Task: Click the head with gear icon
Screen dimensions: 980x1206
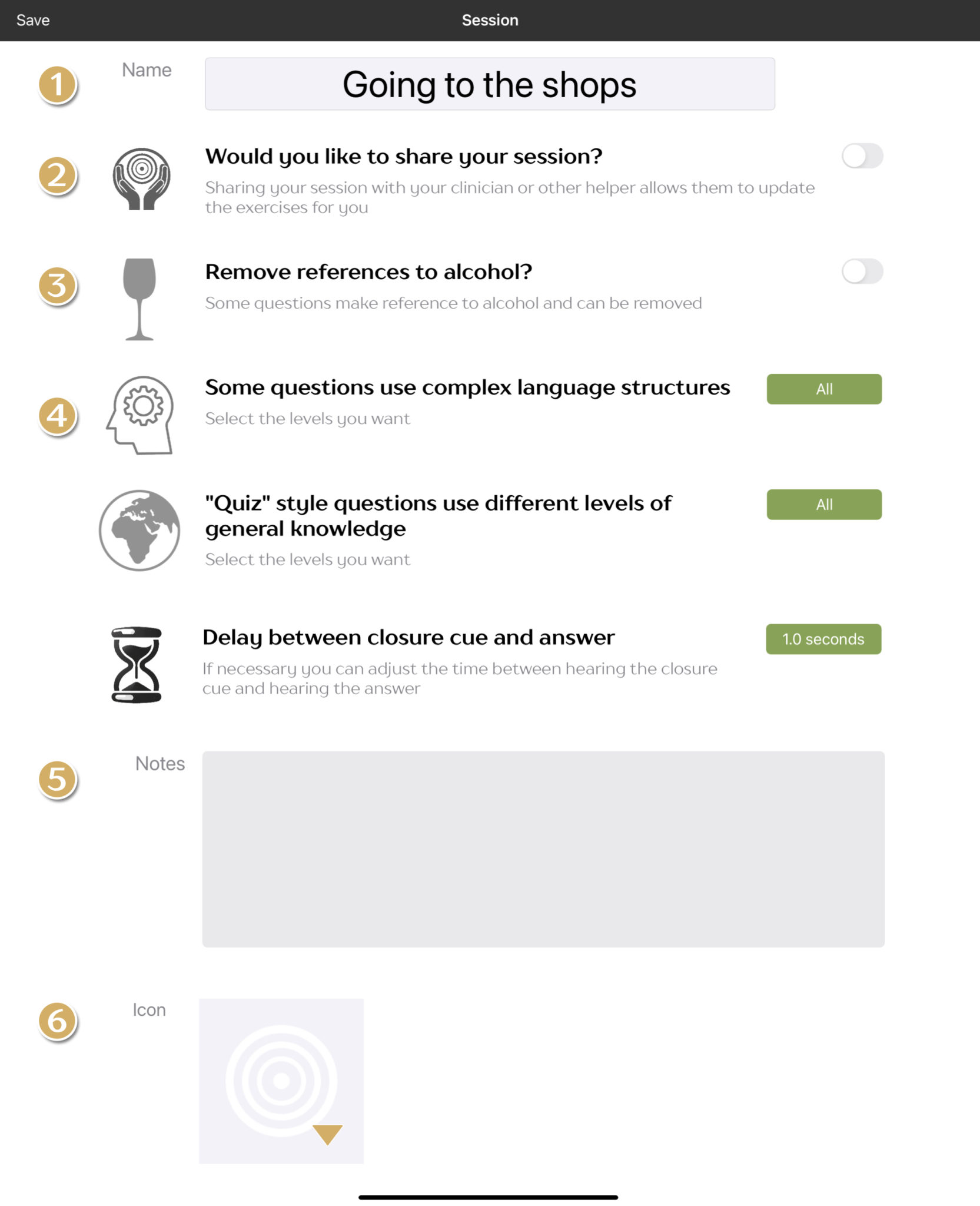Action: click(x=141, y=415)
